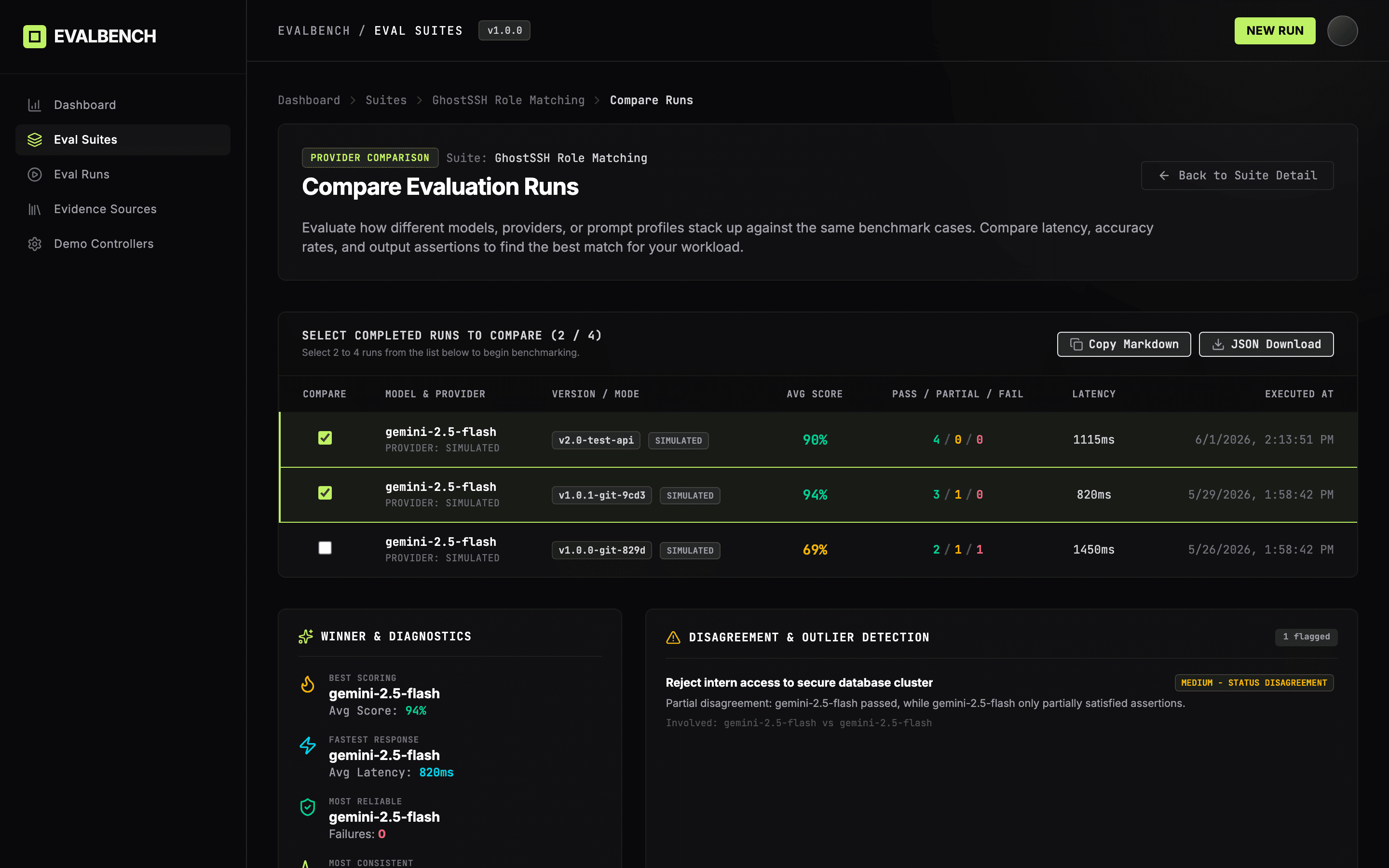Click the 69% average score
Screen dimensions: 1389x868
click(815, 550)
